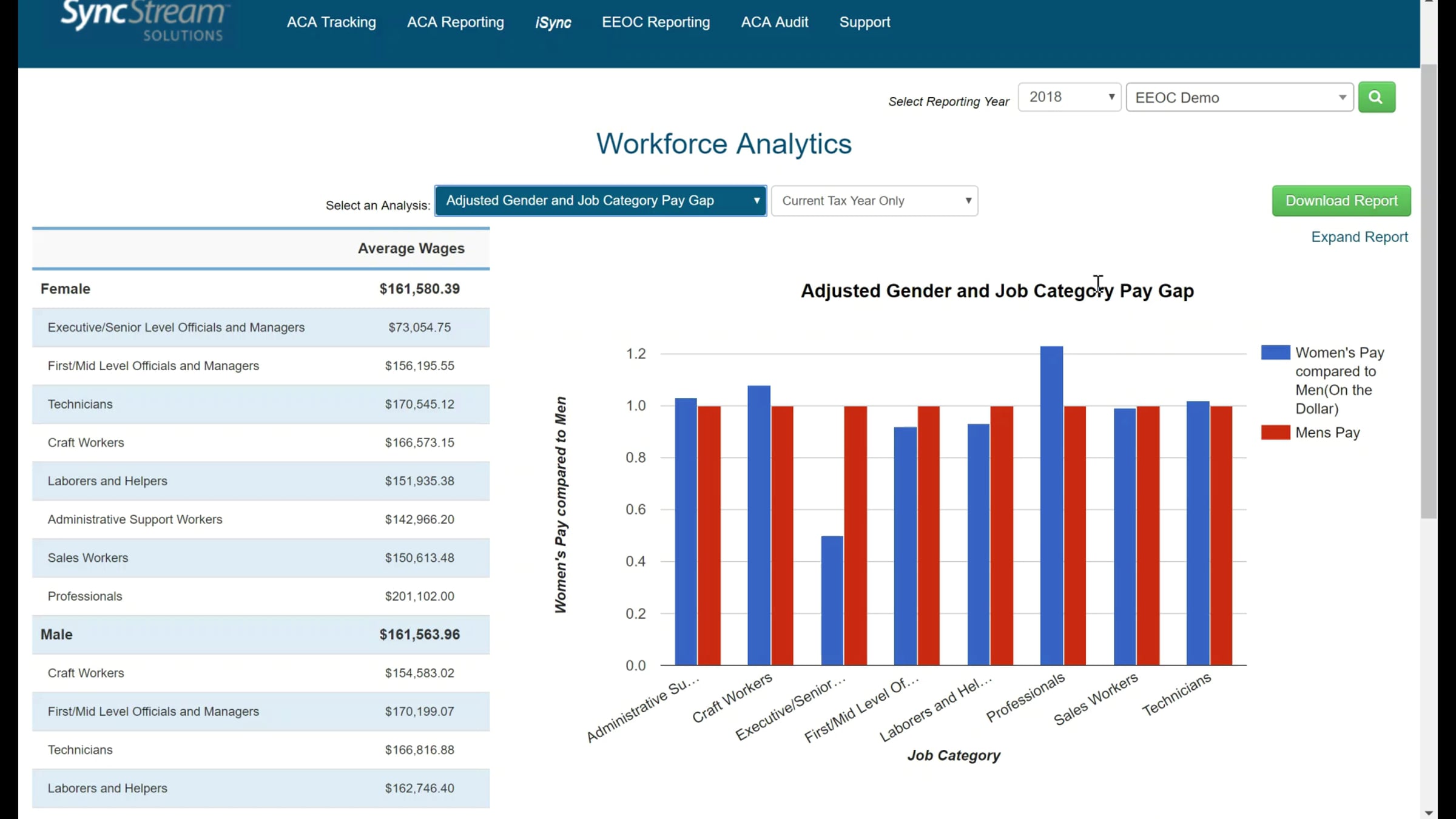This screenshot has height=819, width=1456.
Task: Open the reporting year 2018 dropdown
Action: click(1069, 97)
